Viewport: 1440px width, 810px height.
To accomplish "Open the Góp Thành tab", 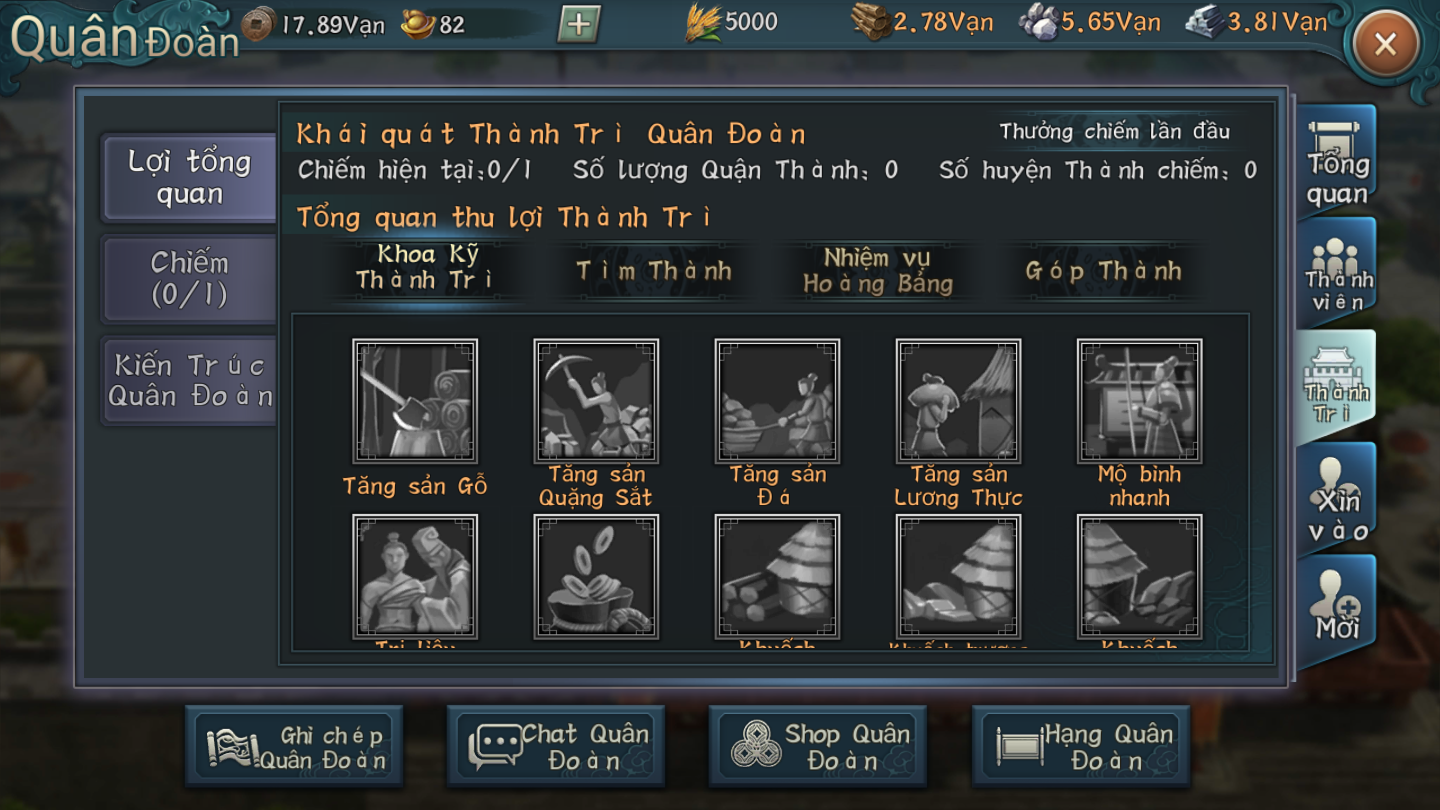I will (1103, 271).
